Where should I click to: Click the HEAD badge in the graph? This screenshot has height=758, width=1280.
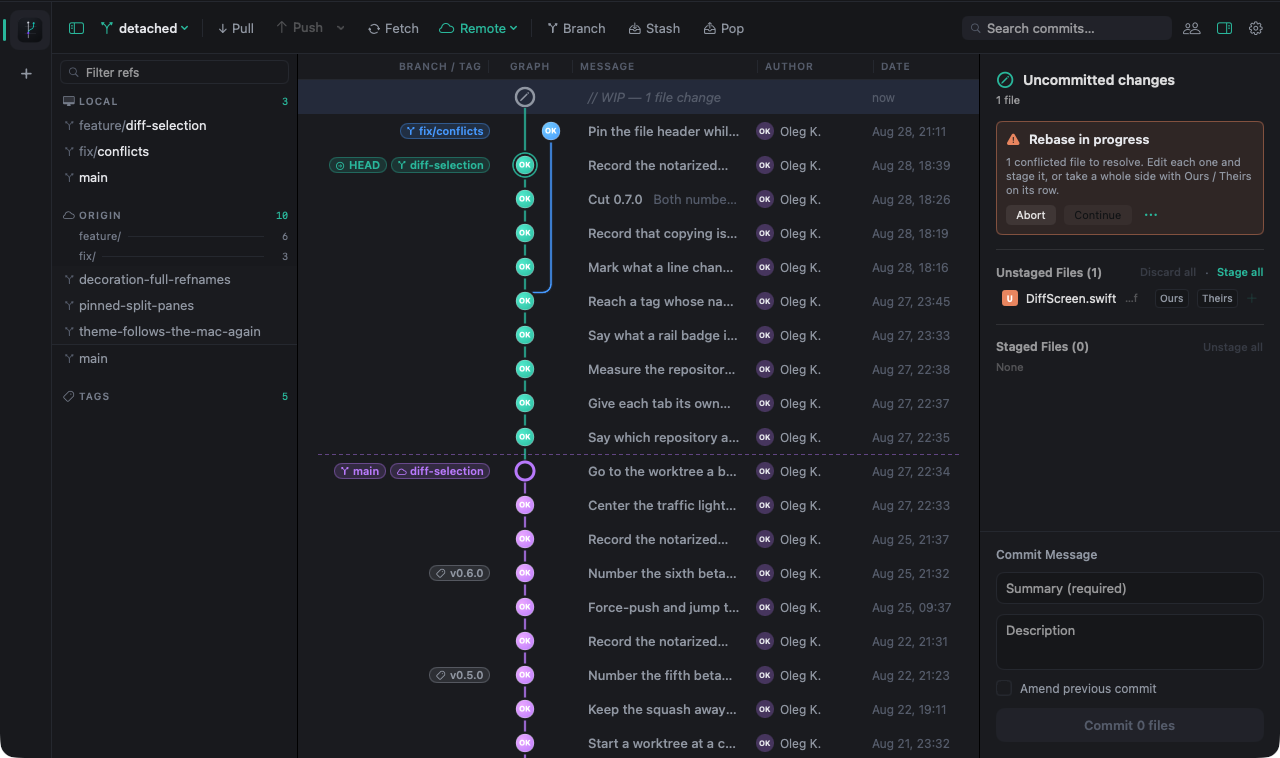(358, 165)
